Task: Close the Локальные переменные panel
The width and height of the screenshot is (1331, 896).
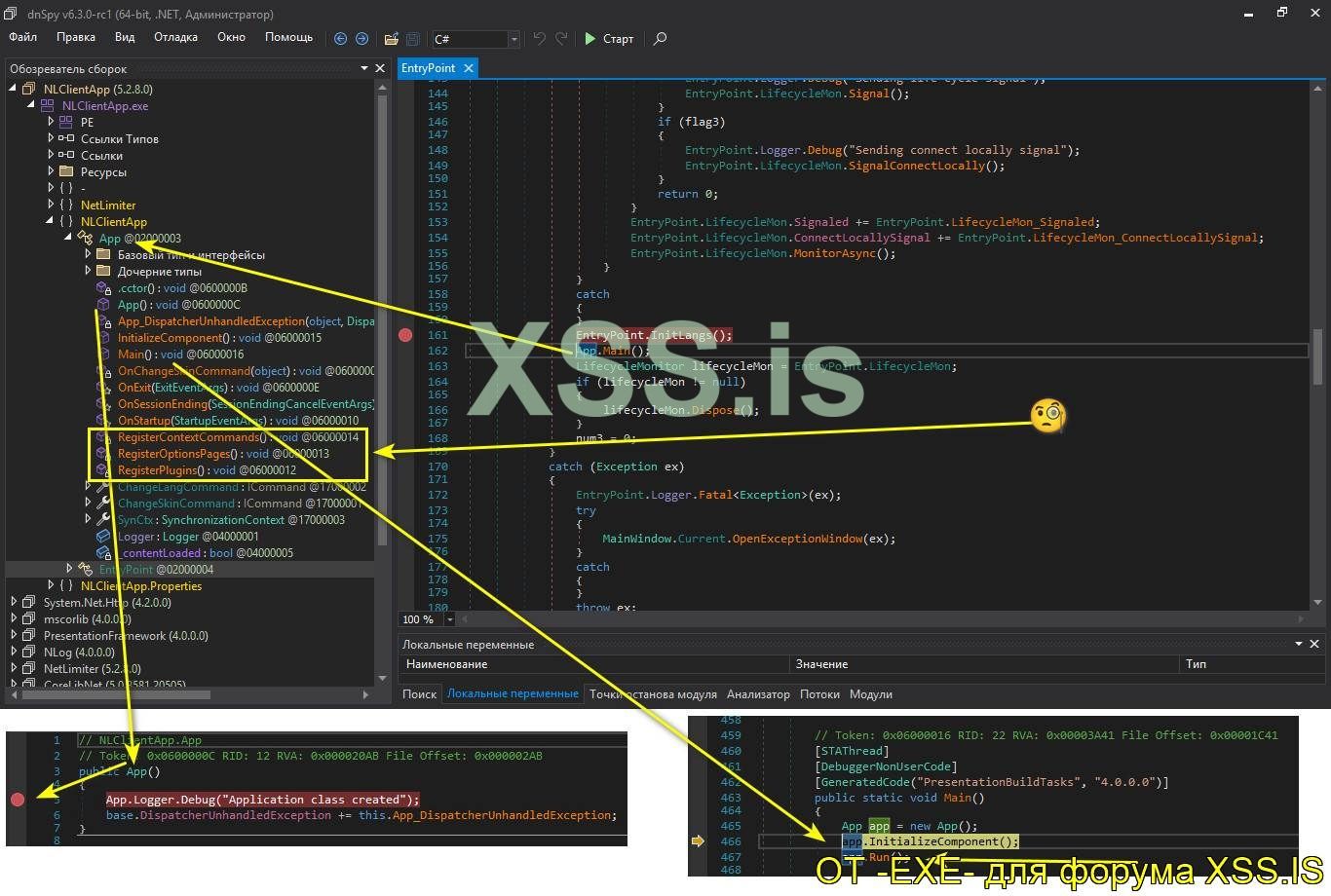Action: [1314, 644]
